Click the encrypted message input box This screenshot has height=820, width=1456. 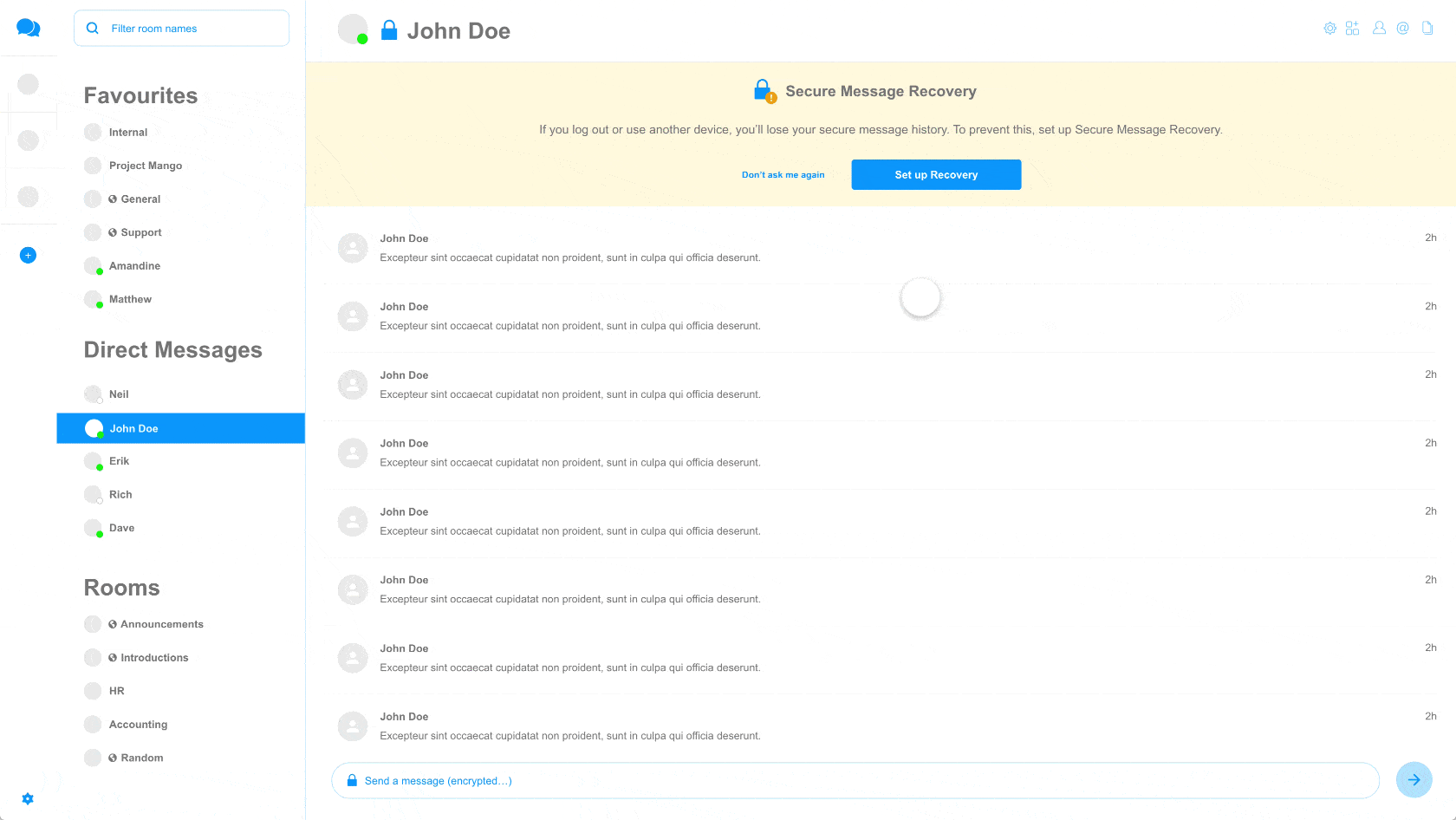coord(855,781)
